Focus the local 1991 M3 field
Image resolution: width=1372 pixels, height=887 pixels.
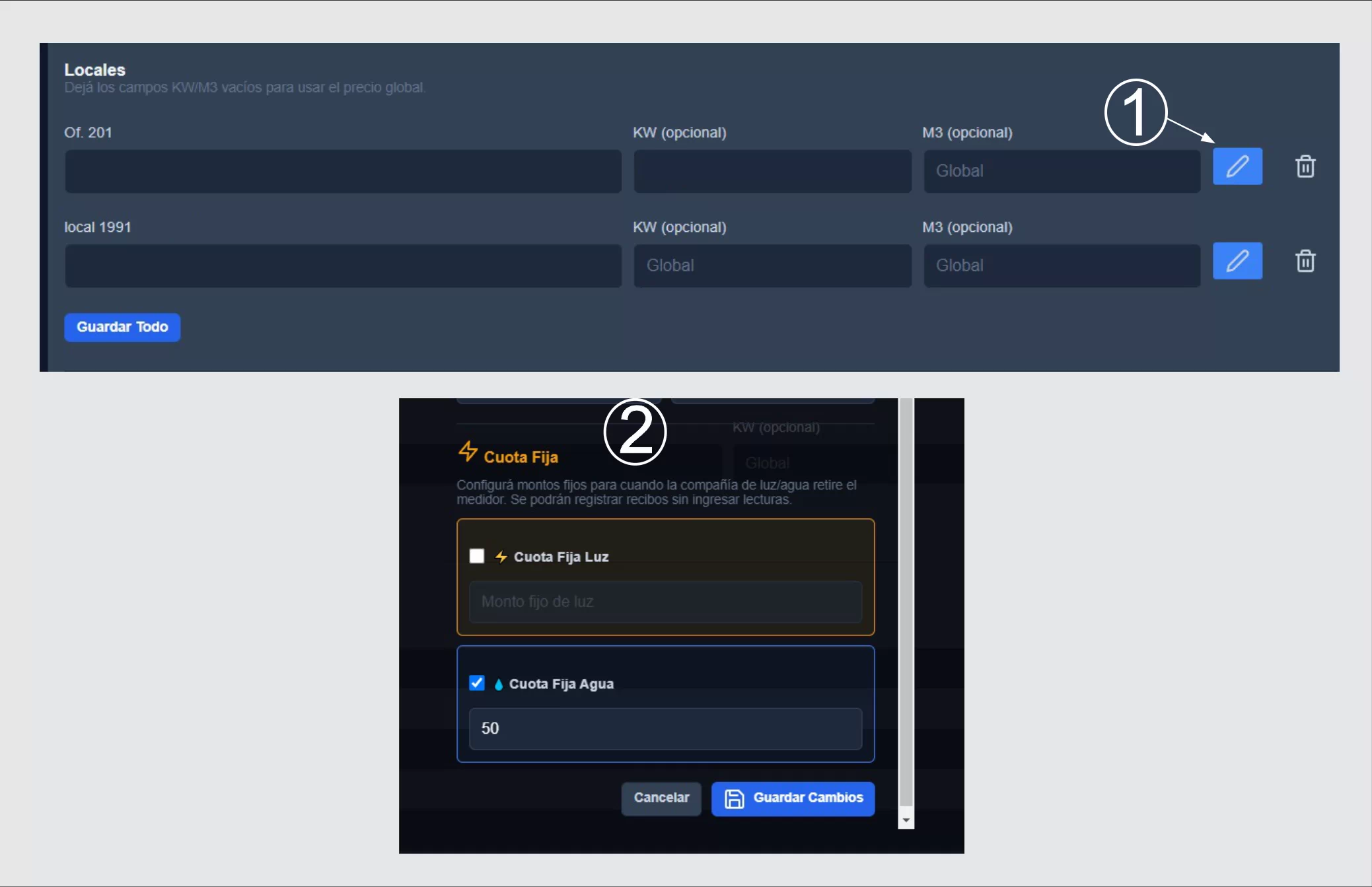pyautogui.click(x=1062, y=266)
